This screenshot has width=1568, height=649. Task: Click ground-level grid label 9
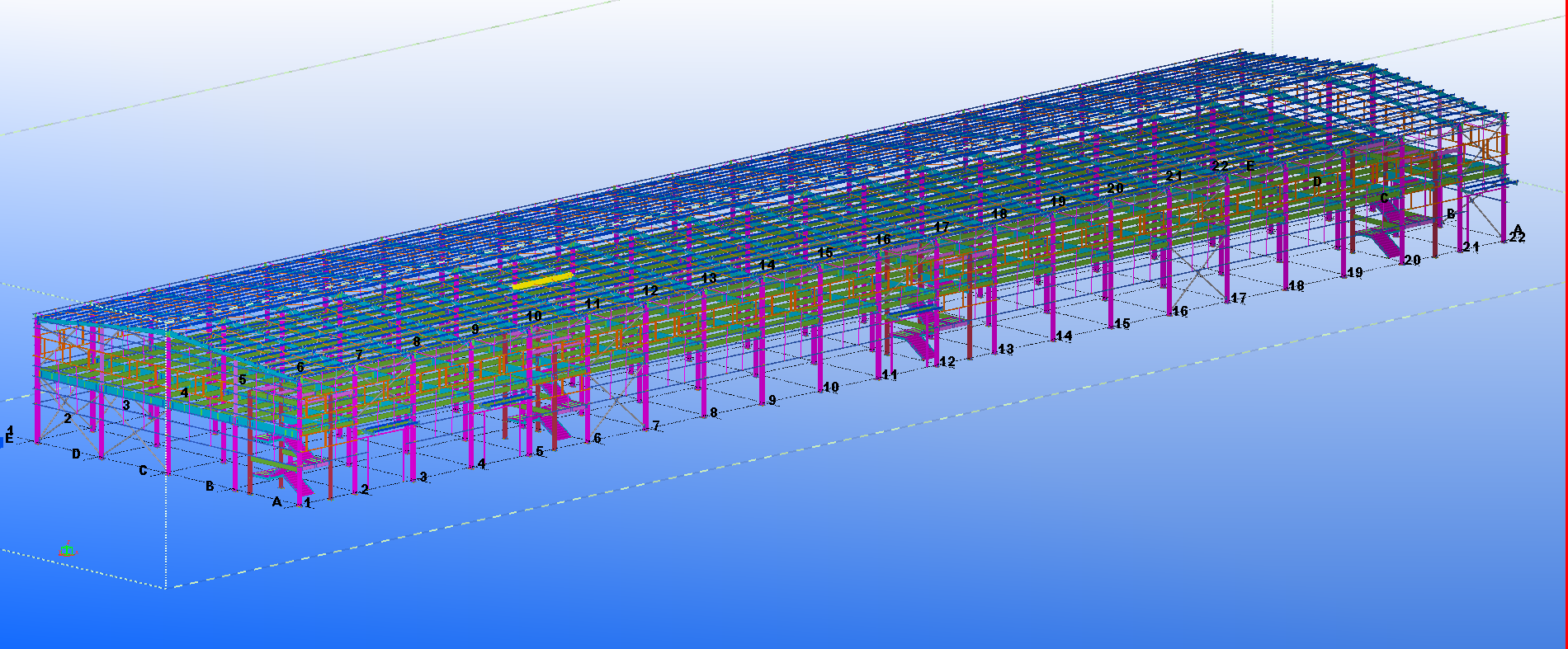(772, 400)
